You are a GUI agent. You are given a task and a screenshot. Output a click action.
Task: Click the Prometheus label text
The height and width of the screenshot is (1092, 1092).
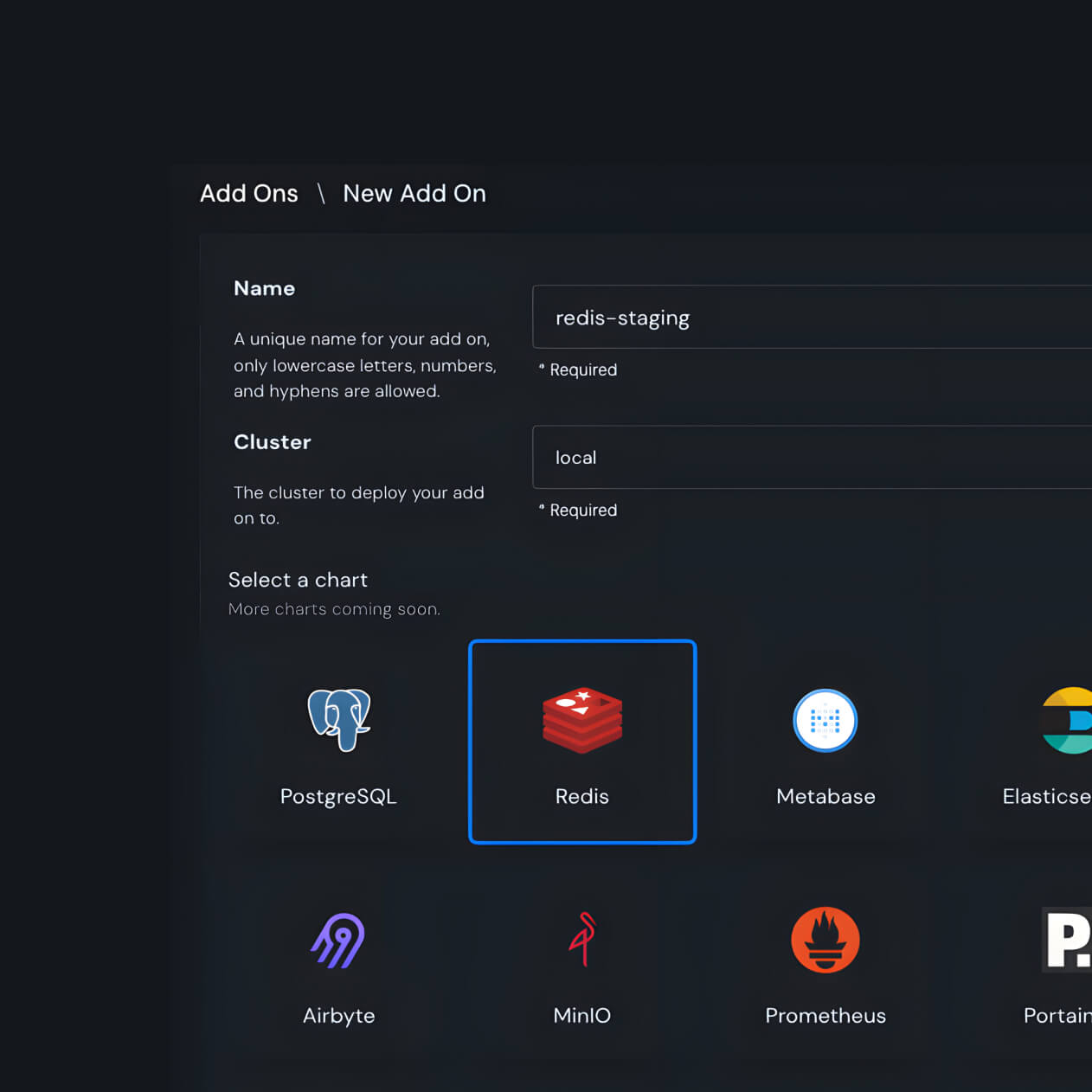point(825,1015)
